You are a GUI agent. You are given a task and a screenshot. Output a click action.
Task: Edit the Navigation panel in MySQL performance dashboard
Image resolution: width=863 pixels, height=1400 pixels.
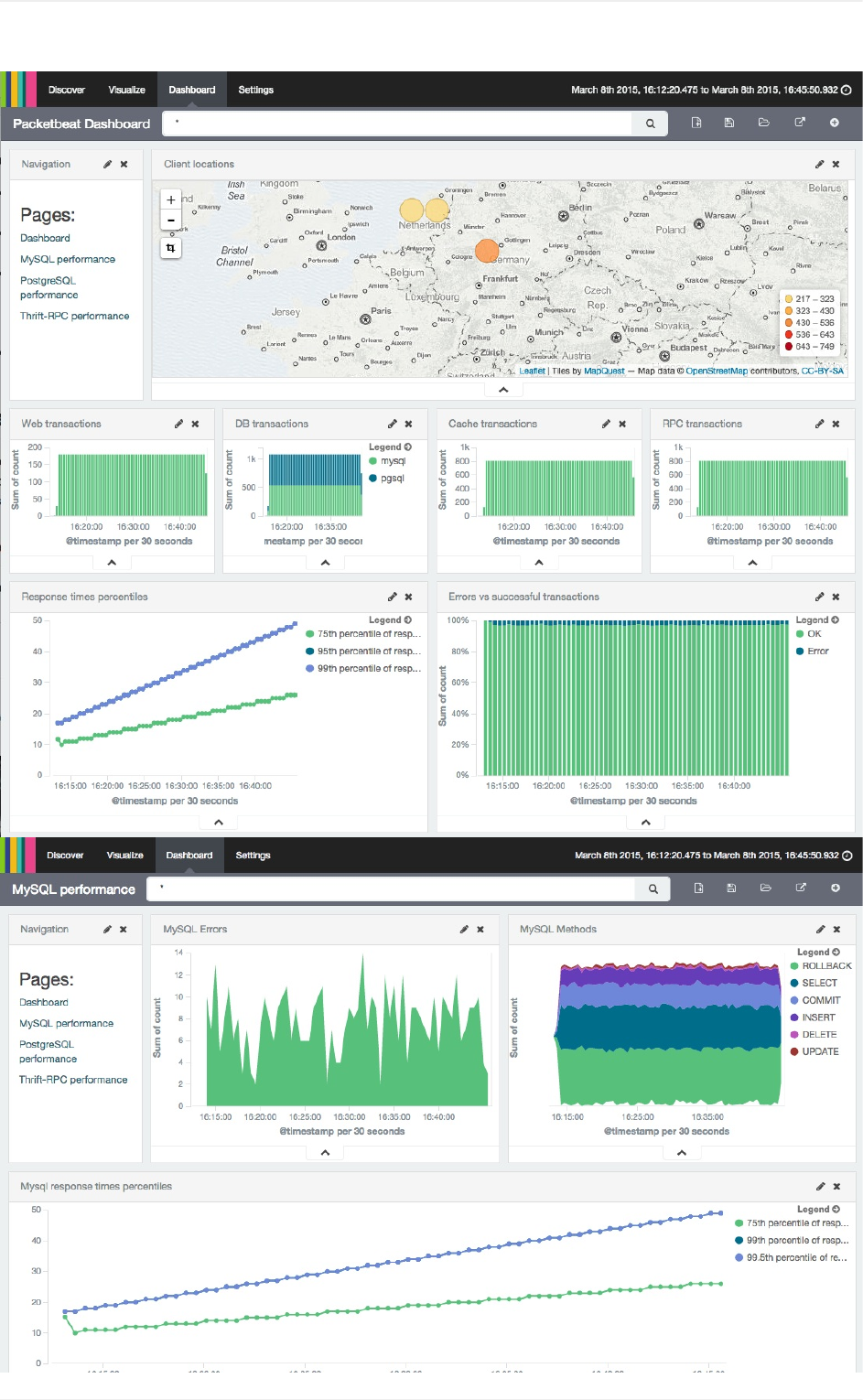(x=107, y=930)
